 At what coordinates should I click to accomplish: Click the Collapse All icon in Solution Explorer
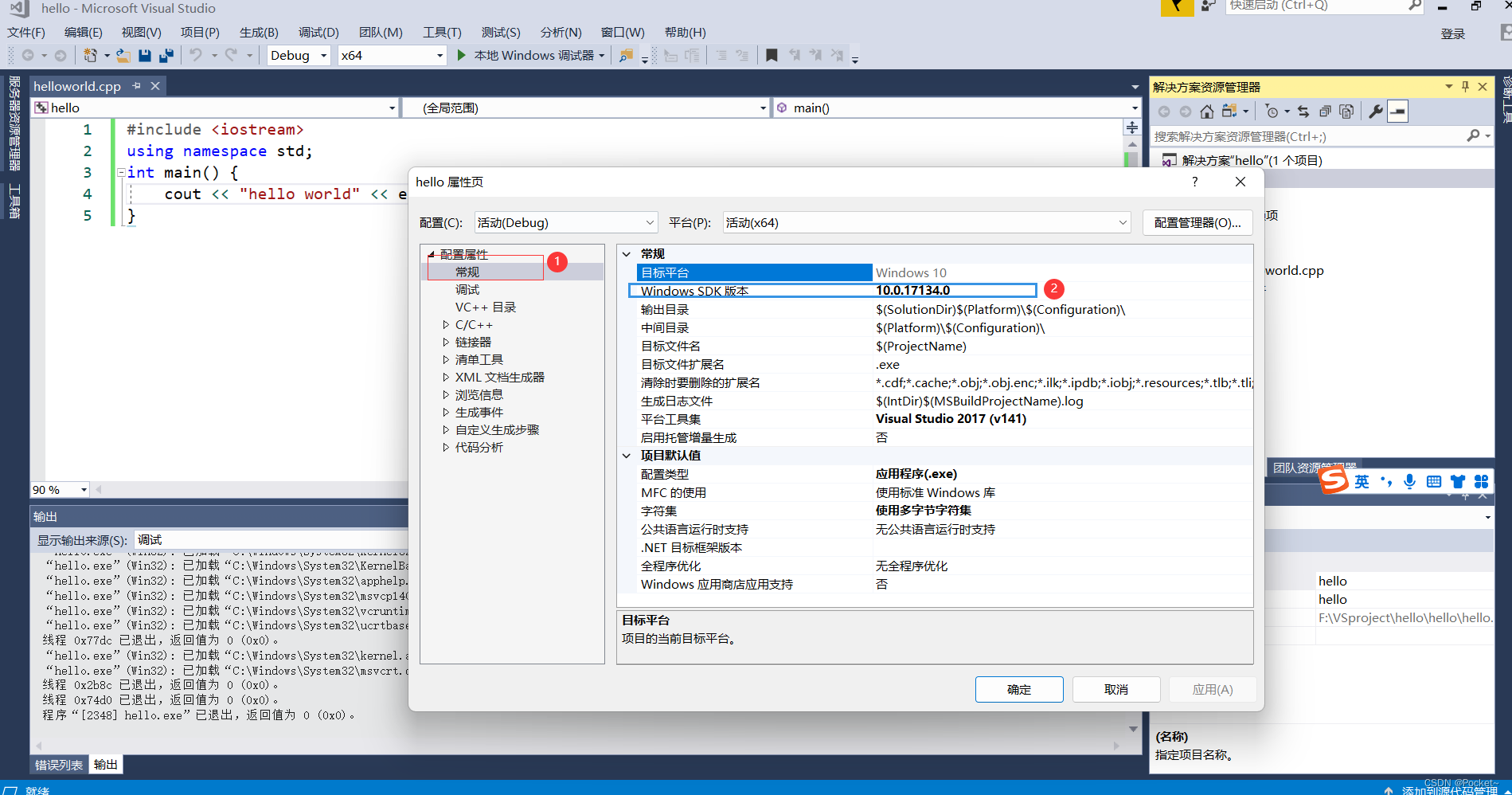tap(1325, 112)
